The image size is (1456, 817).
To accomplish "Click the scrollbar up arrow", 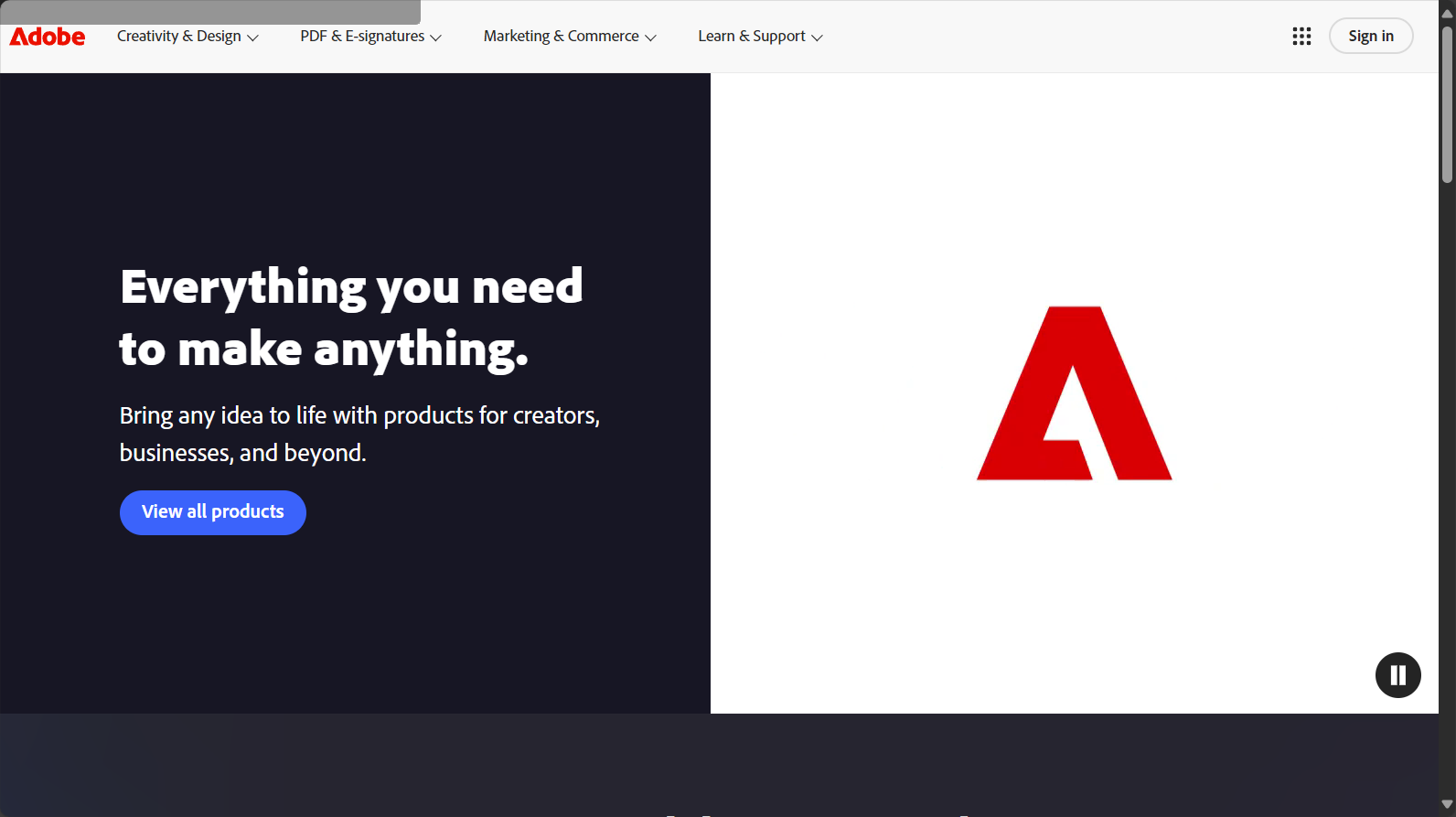I will (x=1447, y=13).
